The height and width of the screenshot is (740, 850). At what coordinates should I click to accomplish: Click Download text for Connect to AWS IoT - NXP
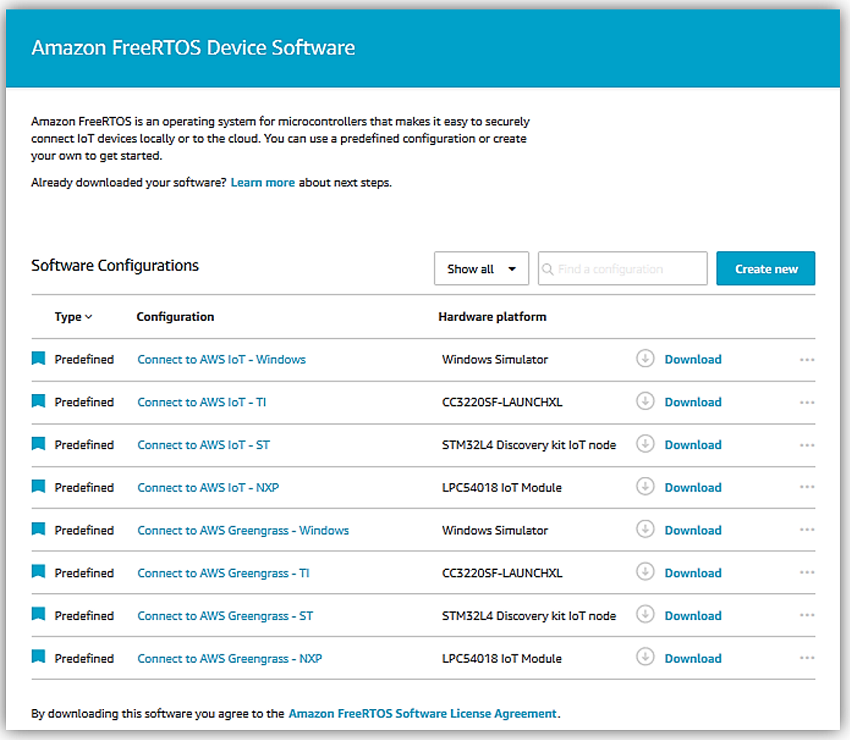tap(692, 487)
